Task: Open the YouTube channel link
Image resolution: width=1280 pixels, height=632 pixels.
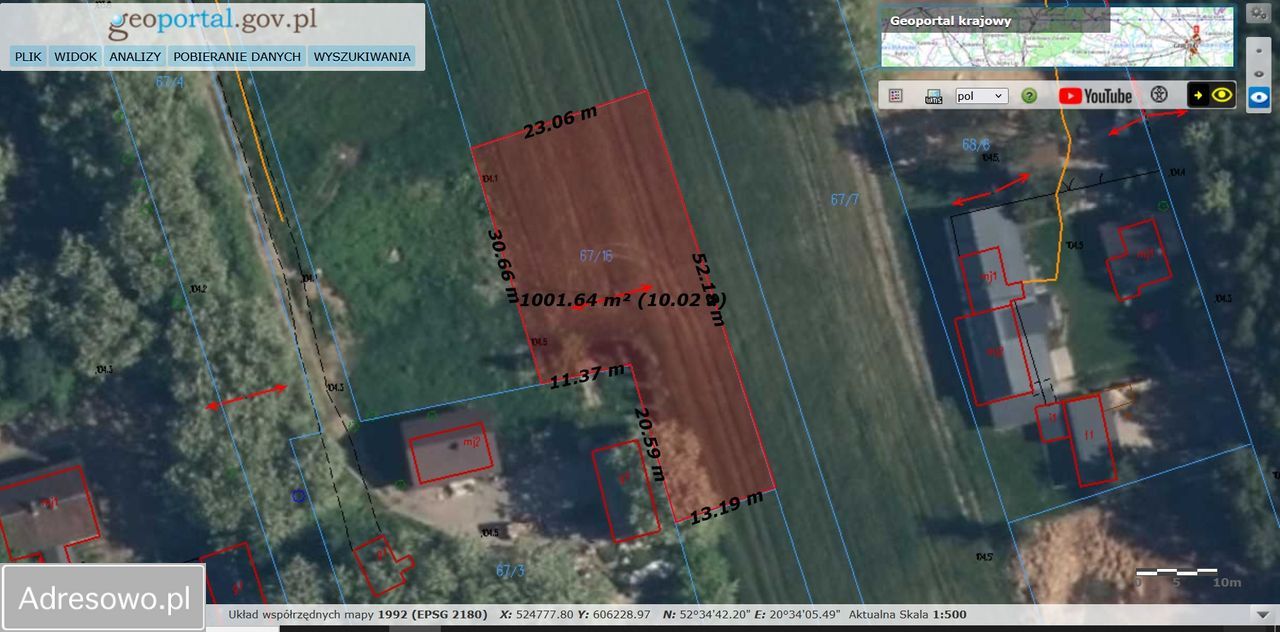Action: [x=1095, y=96]
